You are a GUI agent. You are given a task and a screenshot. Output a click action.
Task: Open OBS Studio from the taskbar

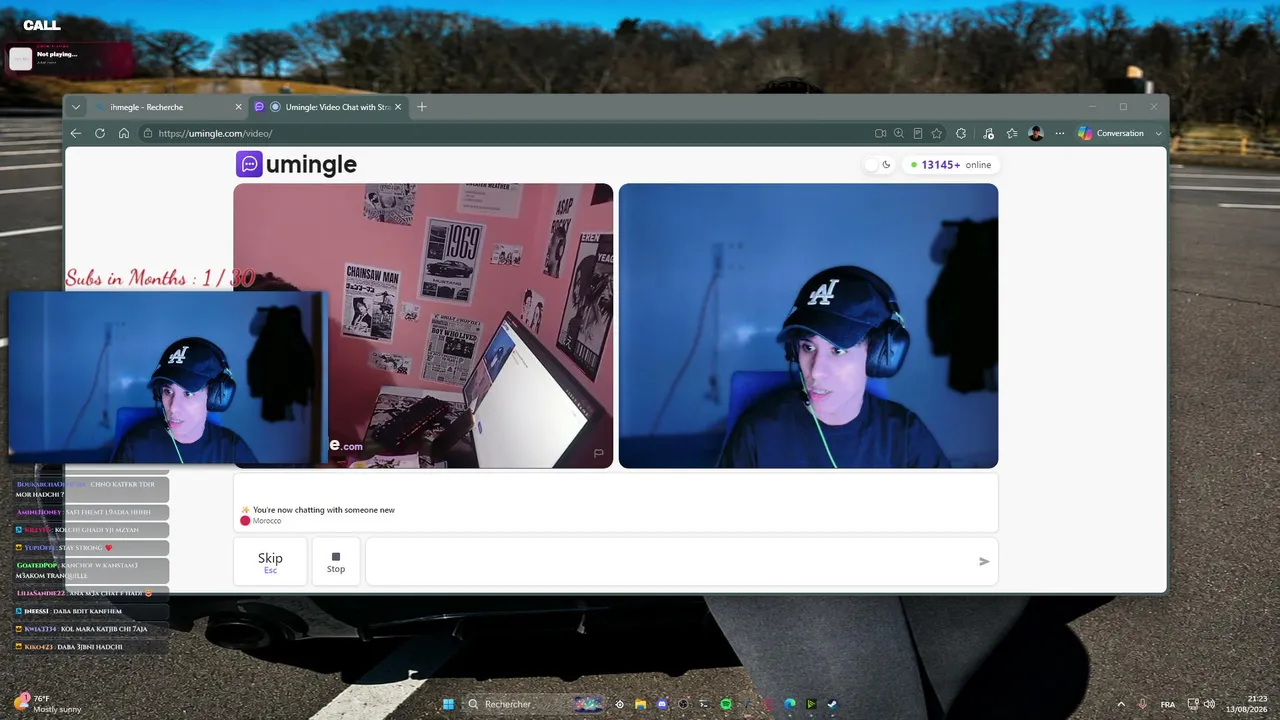coord(683,704)
